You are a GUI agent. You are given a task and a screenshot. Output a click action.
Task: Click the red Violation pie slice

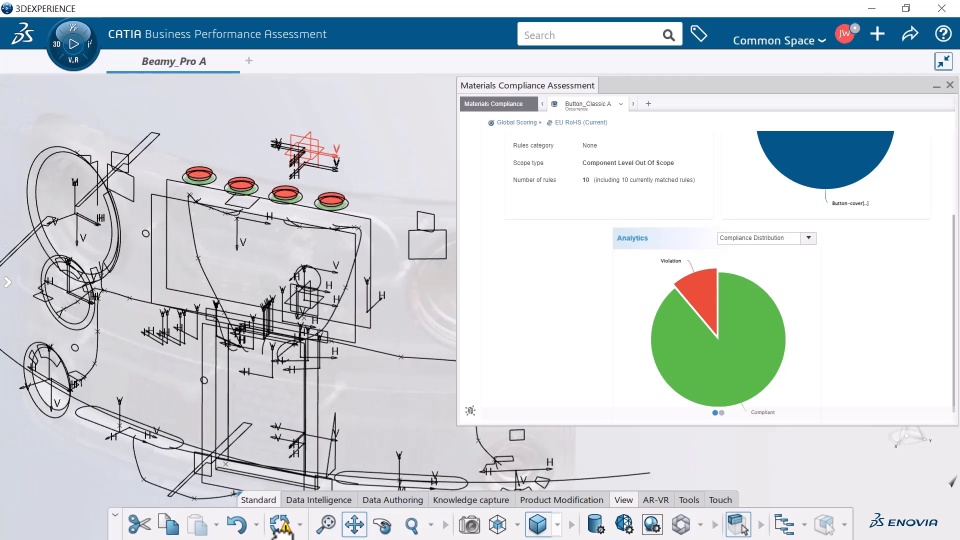pos(701,297)
